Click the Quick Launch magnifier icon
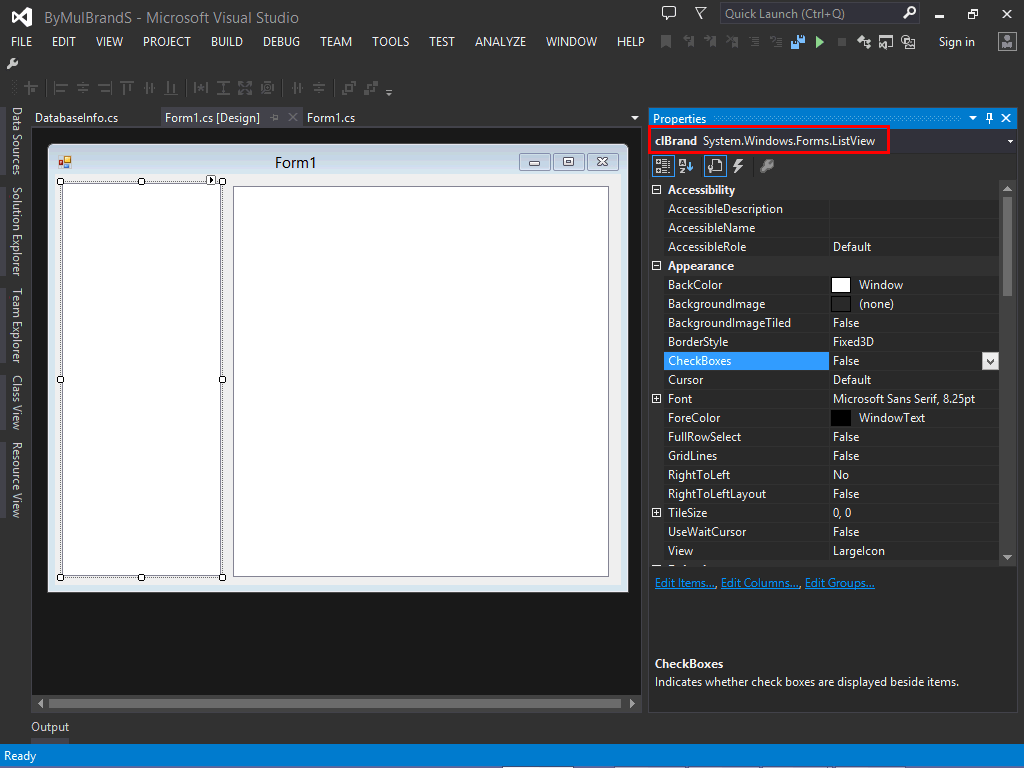1024x768 pixels. tap(909, 13)
